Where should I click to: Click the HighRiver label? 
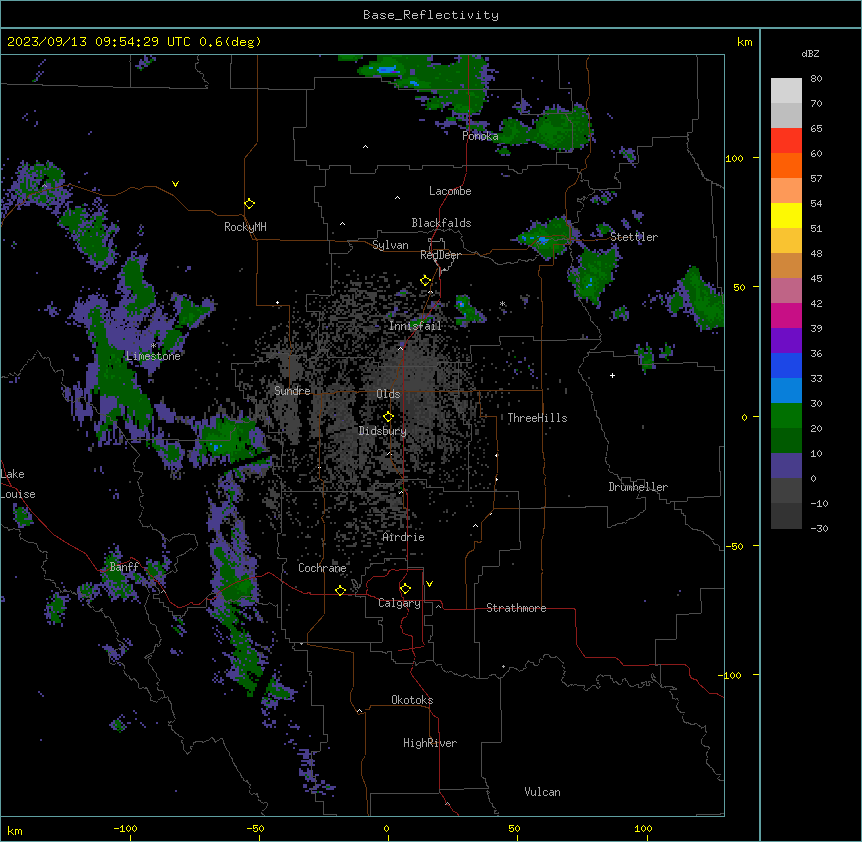[430, 743]
